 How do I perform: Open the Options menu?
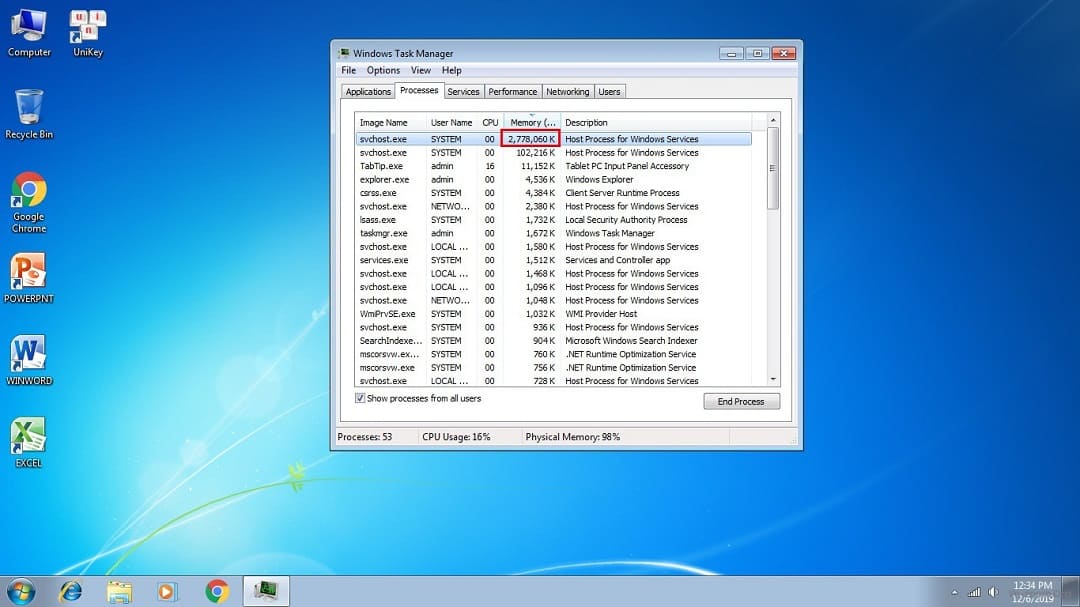[x=383, y=71]
